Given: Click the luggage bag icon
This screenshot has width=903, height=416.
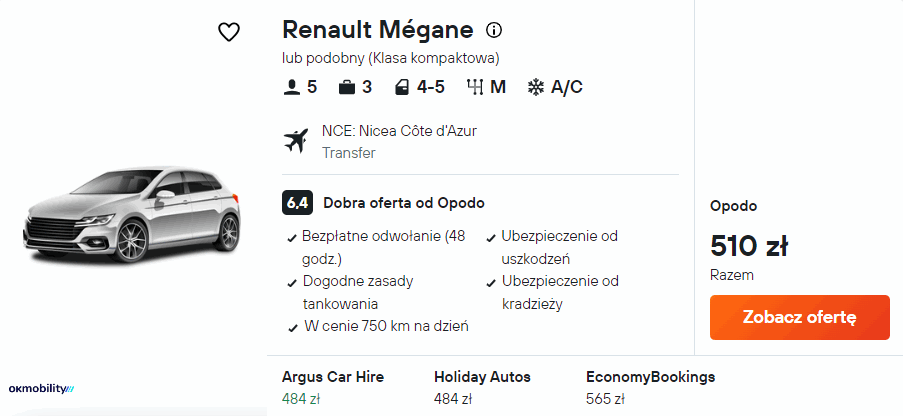Looking at the screenshot, I should coord(347,87).
